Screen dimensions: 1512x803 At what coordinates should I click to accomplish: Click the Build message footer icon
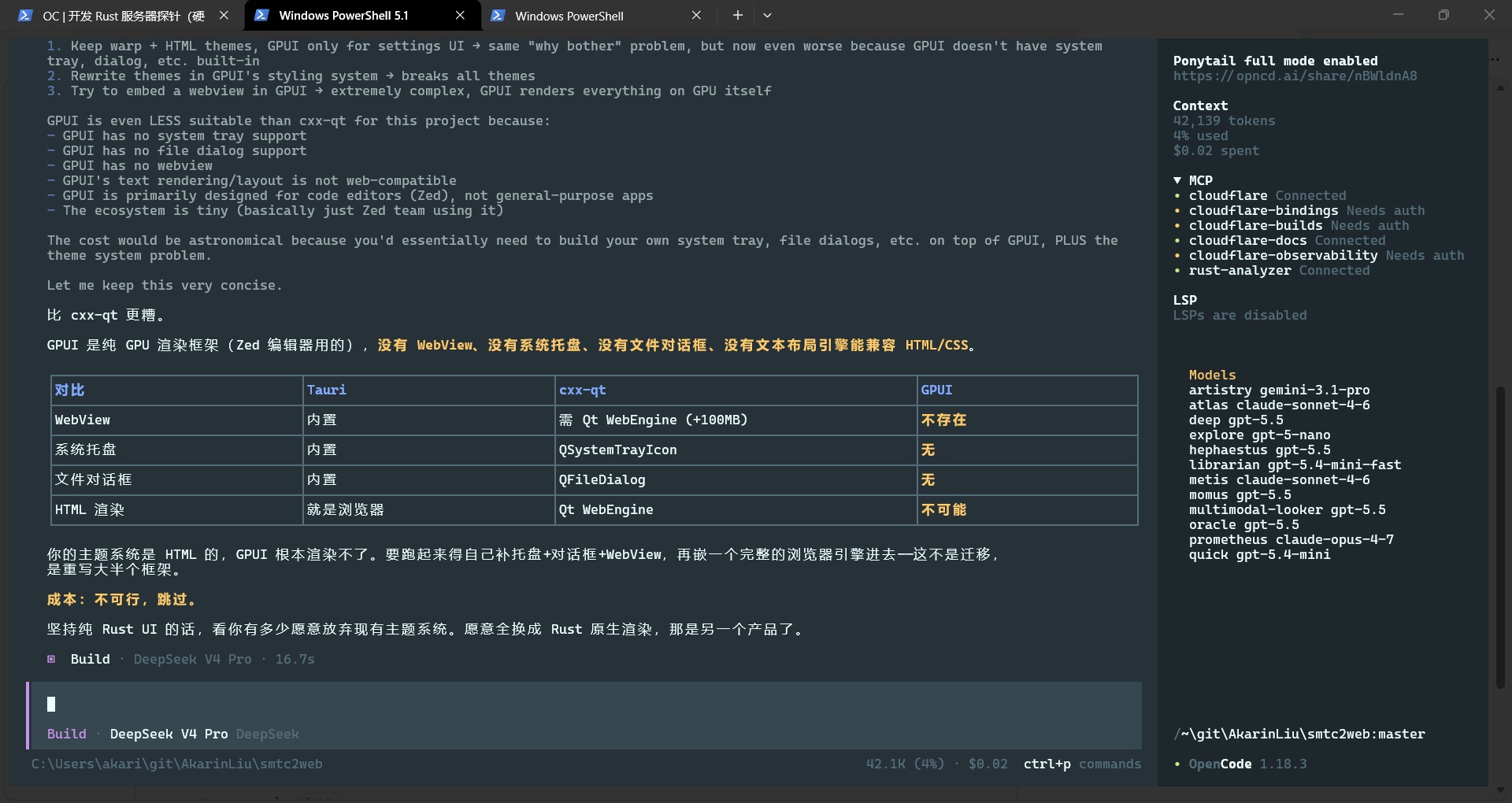[51, 660]
